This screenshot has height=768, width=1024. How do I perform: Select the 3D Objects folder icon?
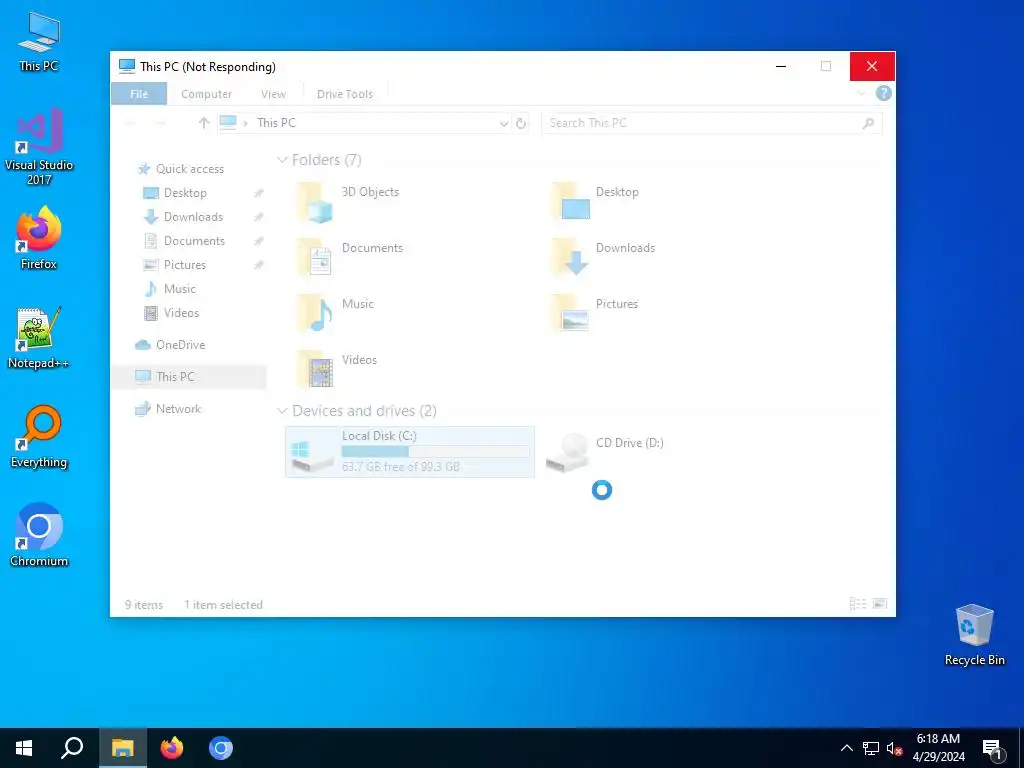pos(315,203)
